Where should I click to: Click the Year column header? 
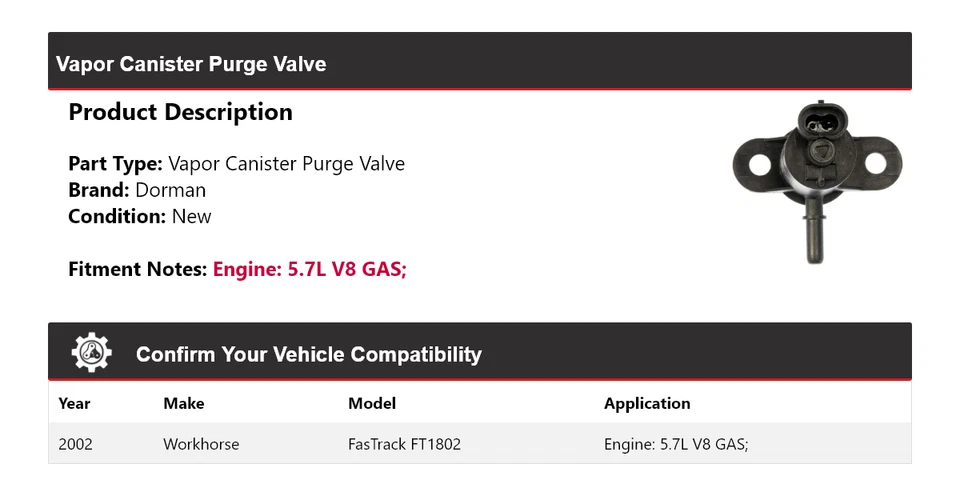74,404
